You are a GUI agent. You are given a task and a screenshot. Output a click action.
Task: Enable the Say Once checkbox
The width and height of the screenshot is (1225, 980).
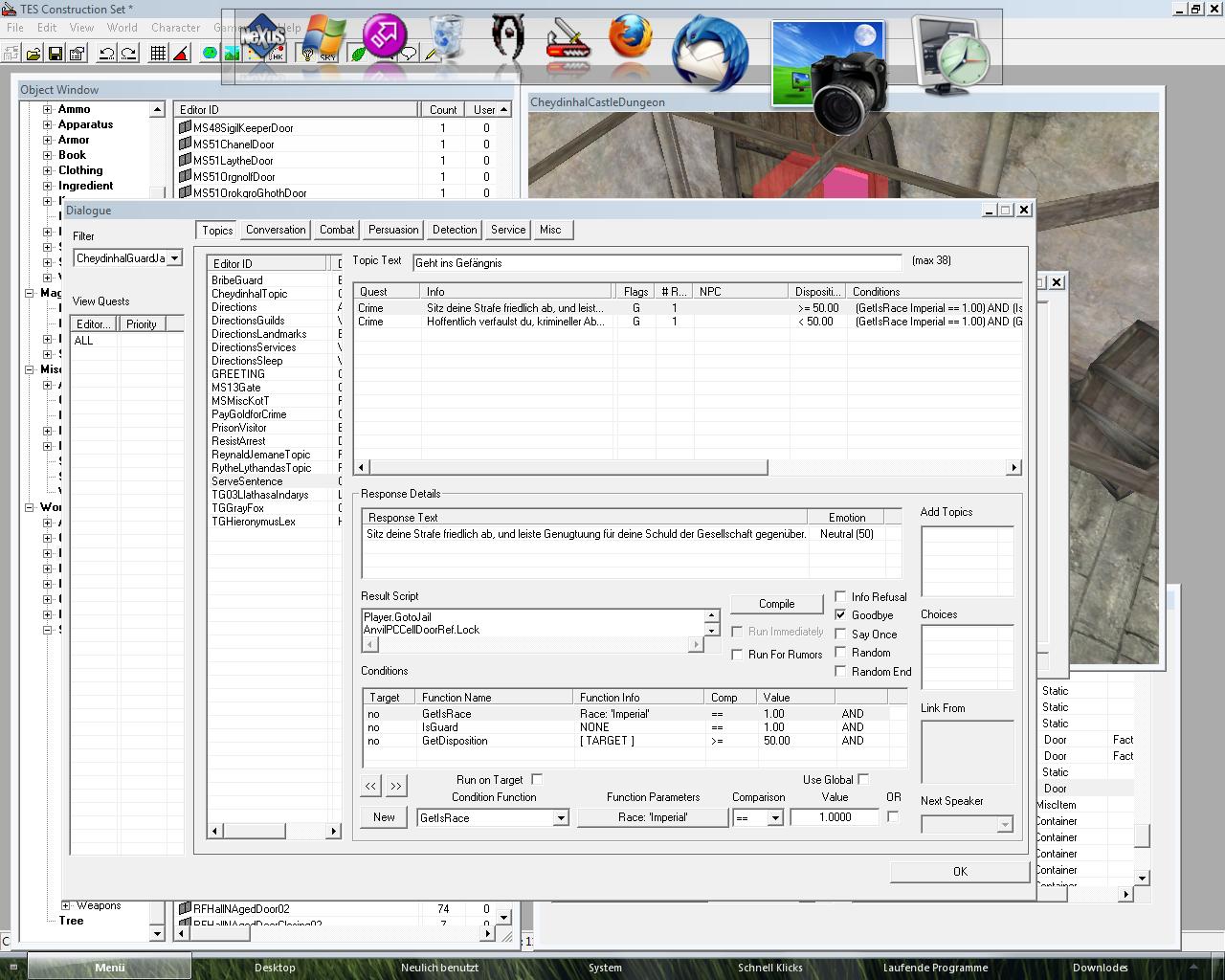point(841,634)
